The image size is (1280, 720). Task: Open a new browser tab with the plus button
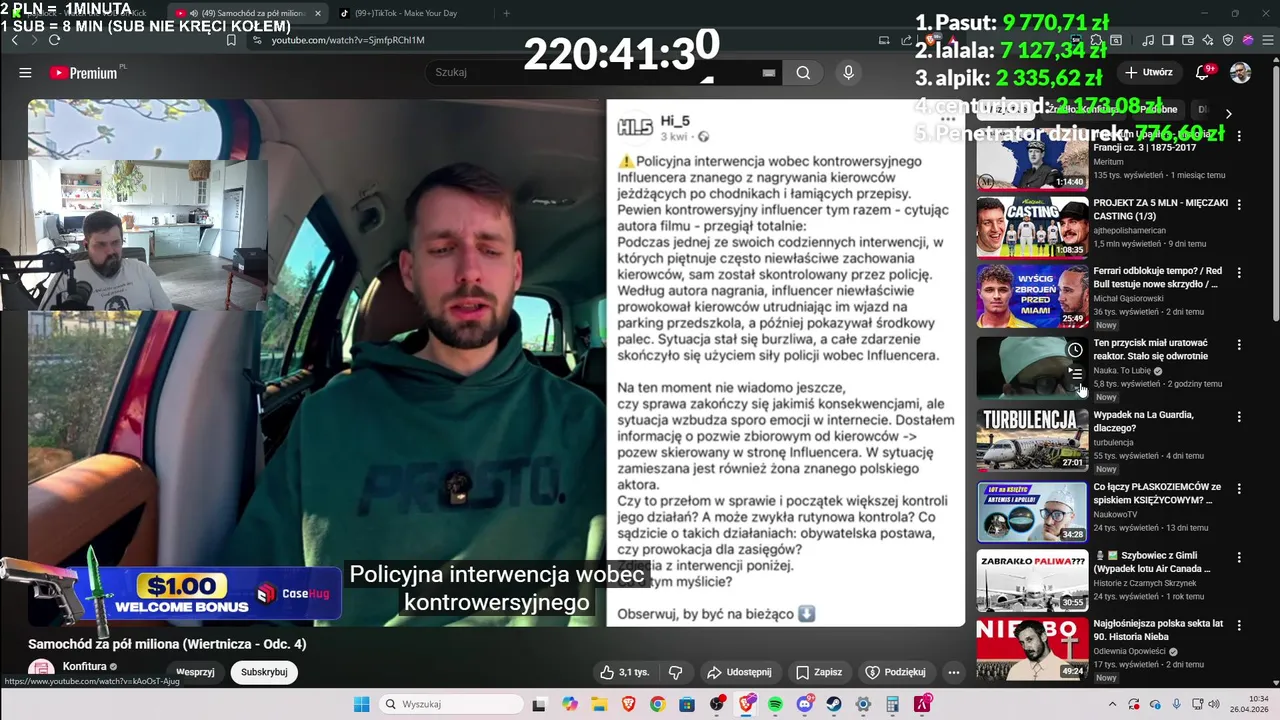tap(506, 13)
